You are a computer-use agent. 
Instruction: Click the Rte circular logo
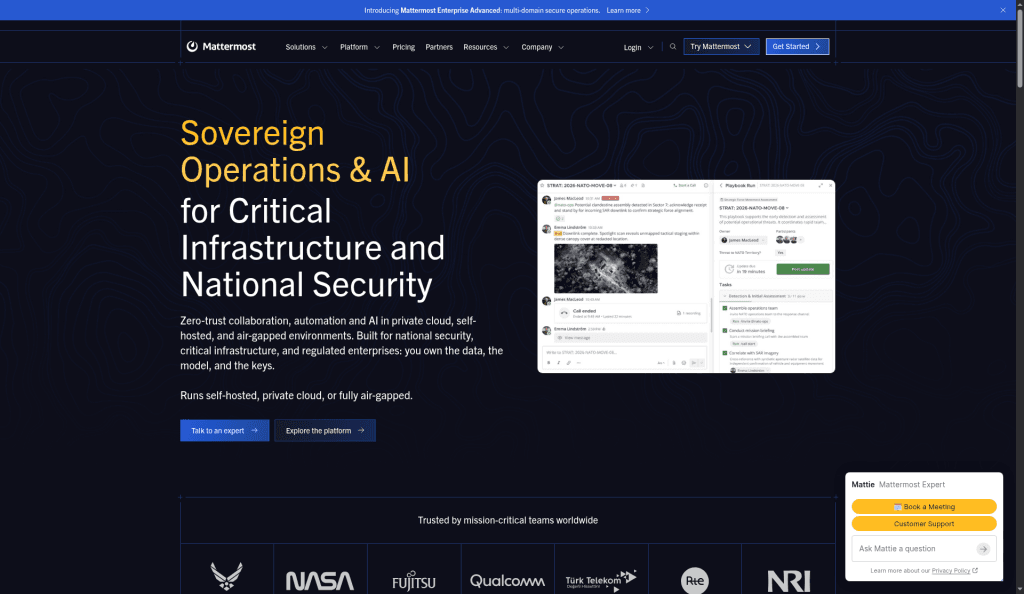point(695,580)
